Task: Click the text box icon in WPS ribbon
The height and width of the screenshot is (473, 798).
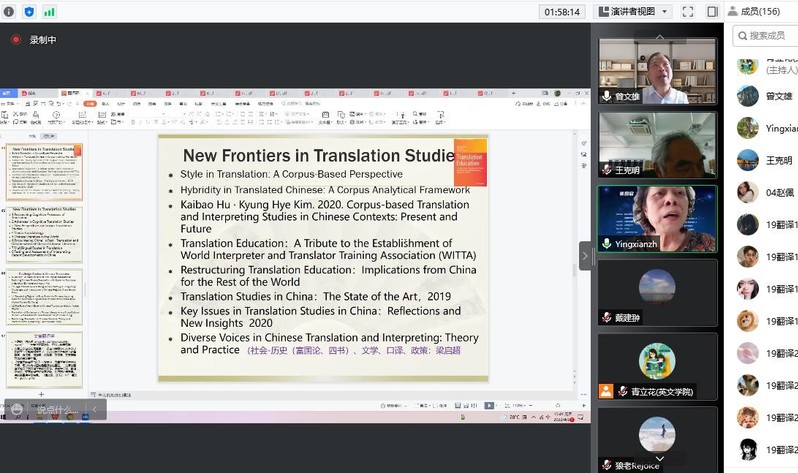Action: click(x=325, y=117)
